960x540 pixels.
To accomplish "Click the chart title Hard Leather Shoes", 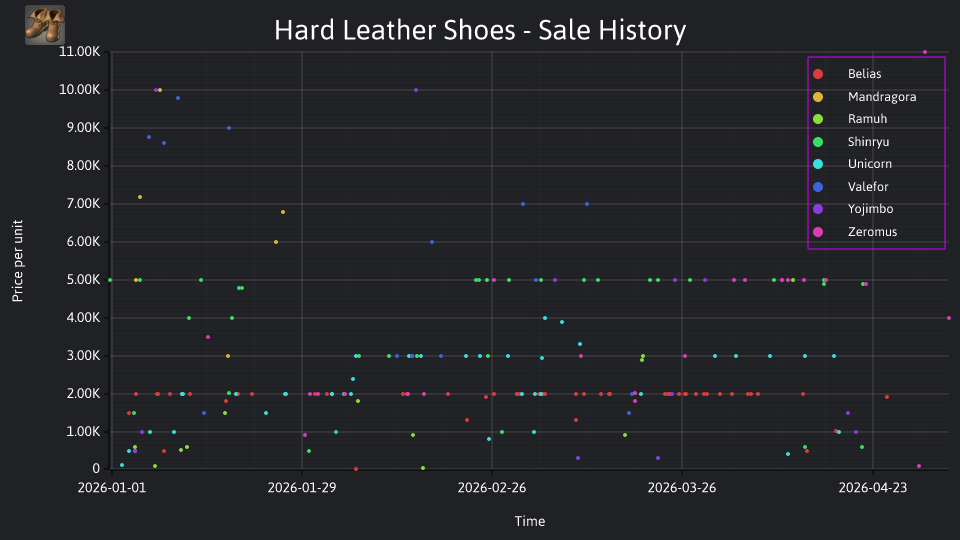I will (x=480, y=30).
